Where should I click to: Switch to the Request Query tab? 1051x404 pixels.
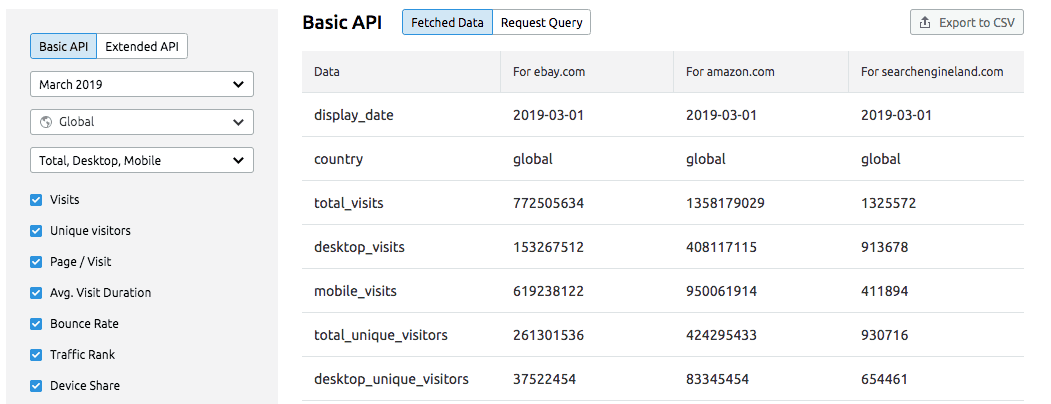coord(542,22)
